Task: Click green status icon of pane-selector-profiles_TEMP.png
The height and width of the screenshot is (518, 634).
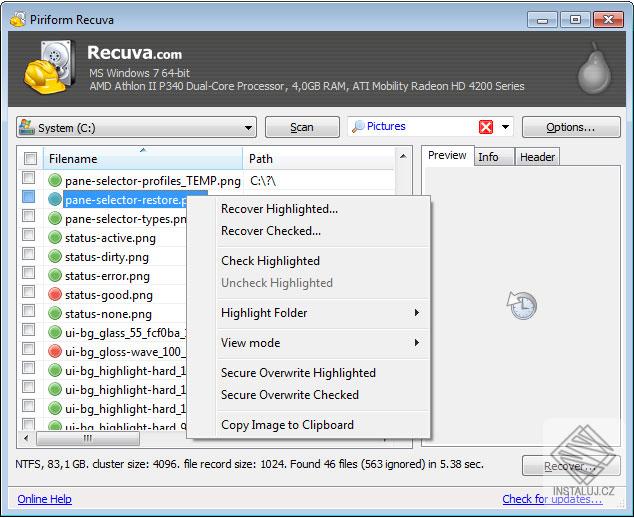Action: tap(55, 180)
